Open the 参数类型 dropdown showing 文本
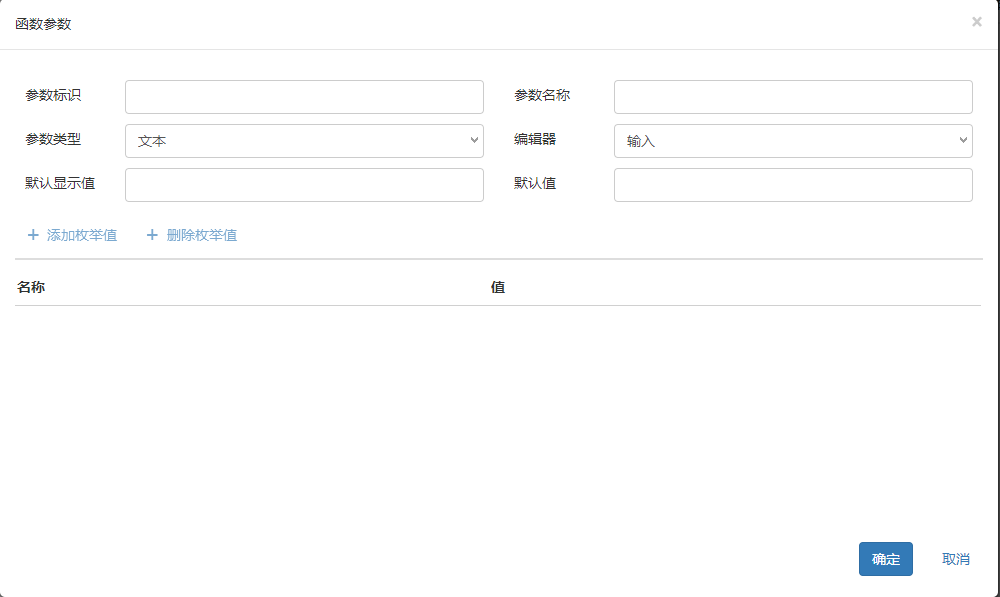Image resolution: width=1000 pixels, height=597 pixels. pos(304,141)
